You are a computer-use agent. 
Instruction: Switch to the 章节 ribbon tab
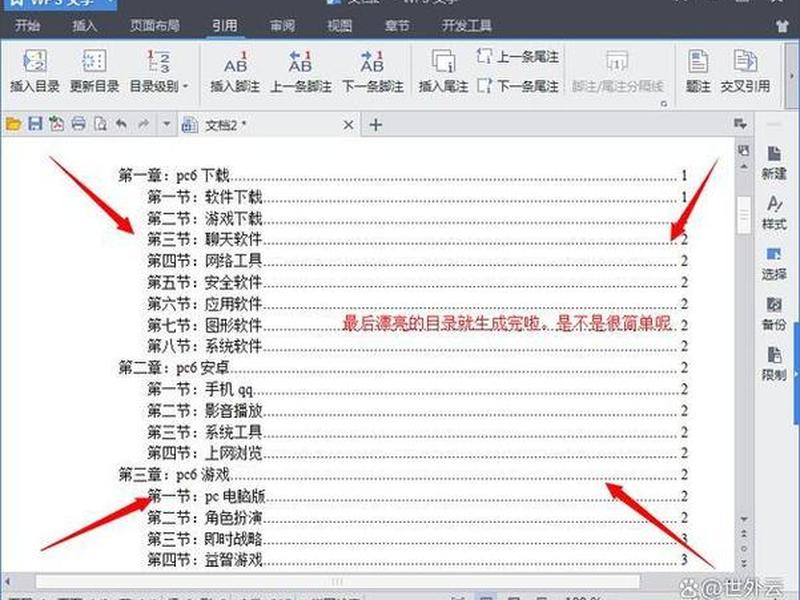[x=397, y=25]
